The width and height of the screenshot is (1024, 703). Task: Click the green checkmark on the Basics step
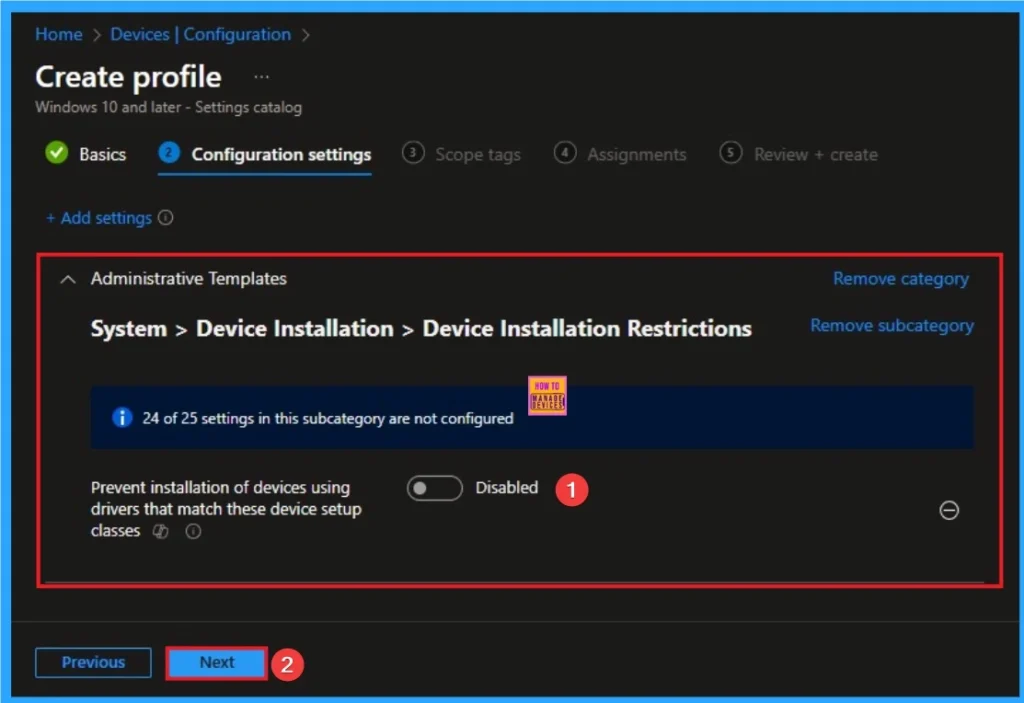(57, 154)
